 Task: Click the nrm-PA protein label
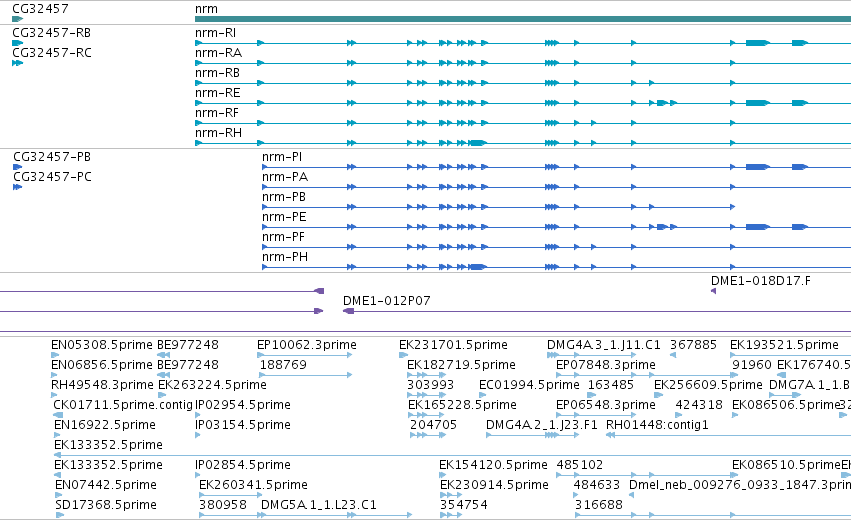tap(284, 177)
